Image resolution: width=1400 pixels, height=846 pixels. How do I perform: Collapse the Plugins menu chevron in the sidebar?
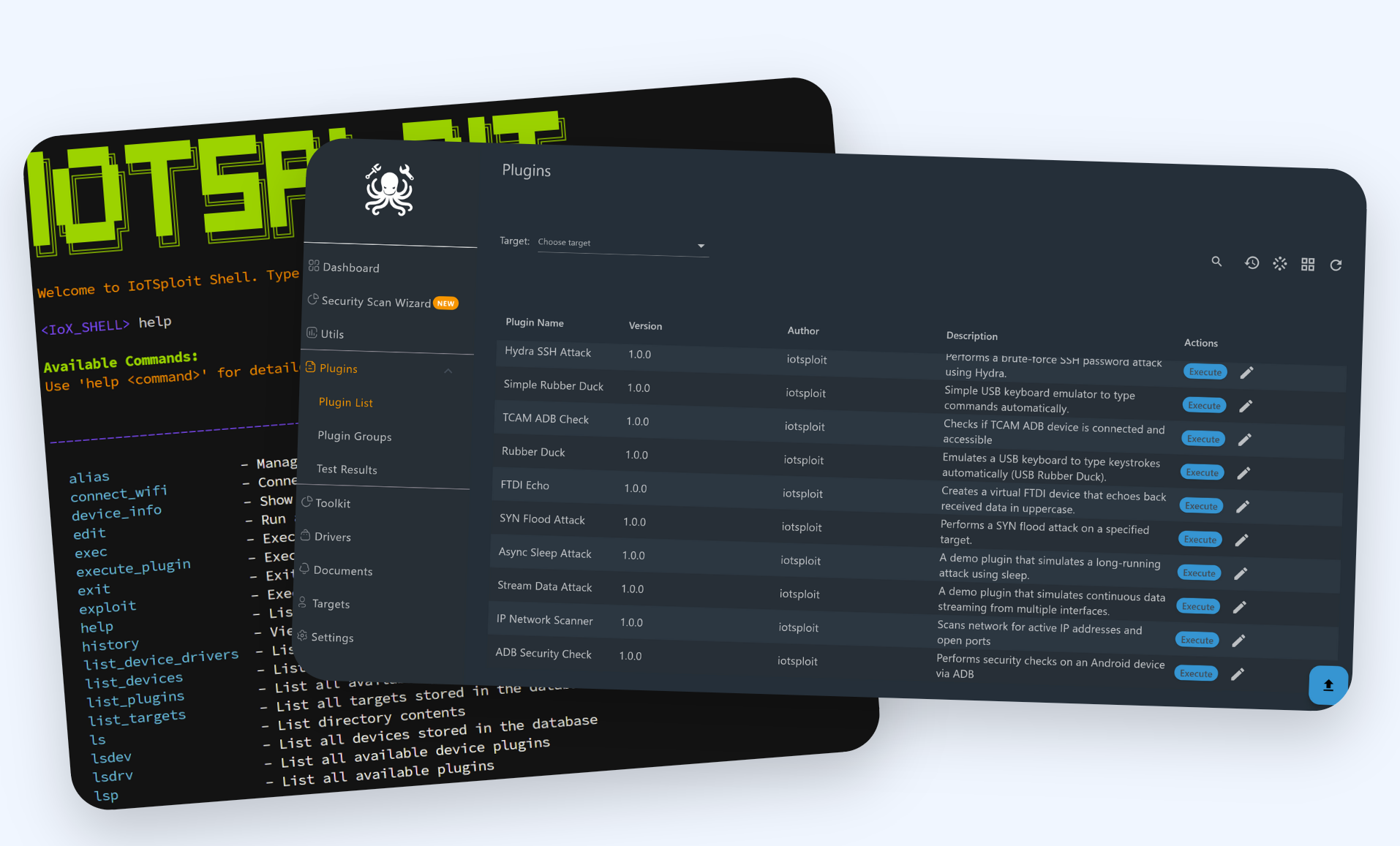(x=448, y=371)
